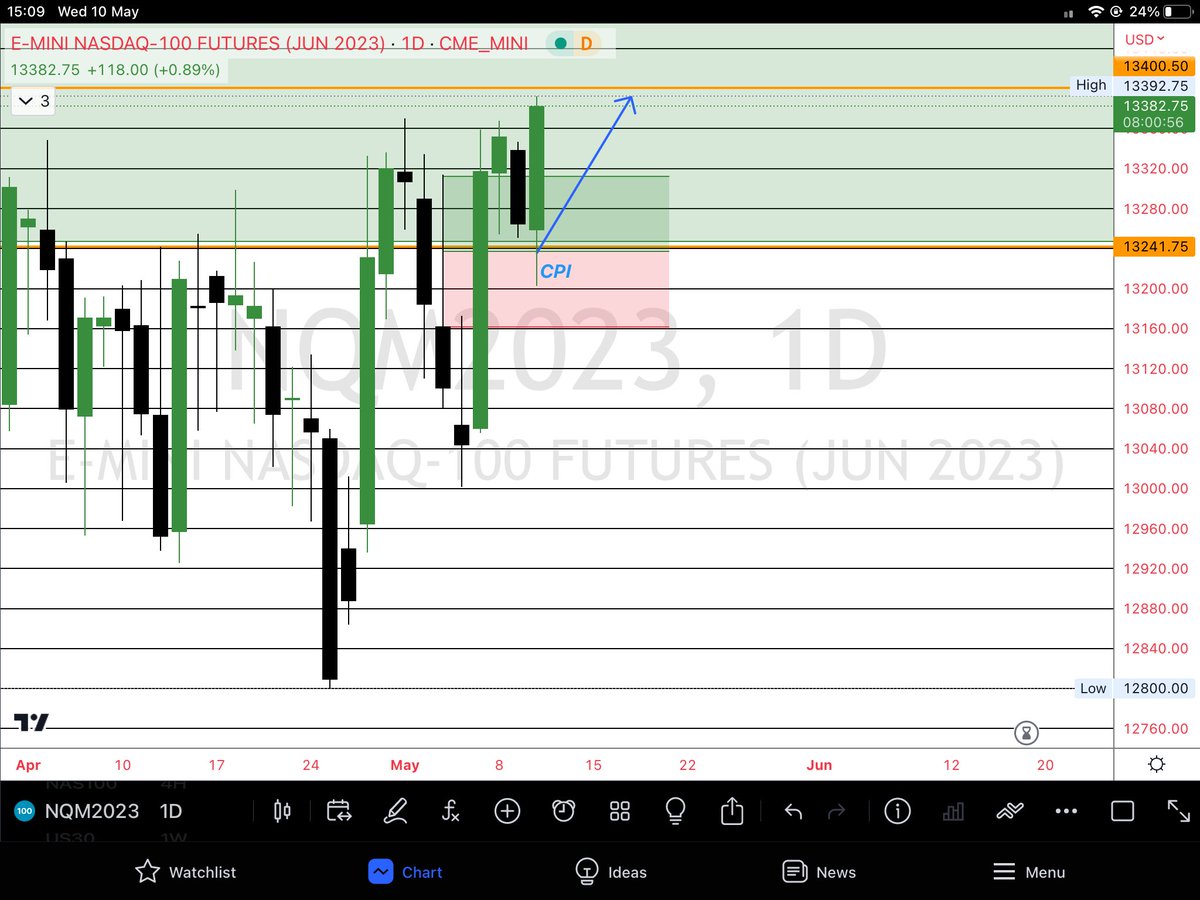Image resolution: width=1200 pixels, height=900 pixels.
Task: Change the 1D timeframe in bottom bar
Action: pyautogui.click(x=171, y=811)
